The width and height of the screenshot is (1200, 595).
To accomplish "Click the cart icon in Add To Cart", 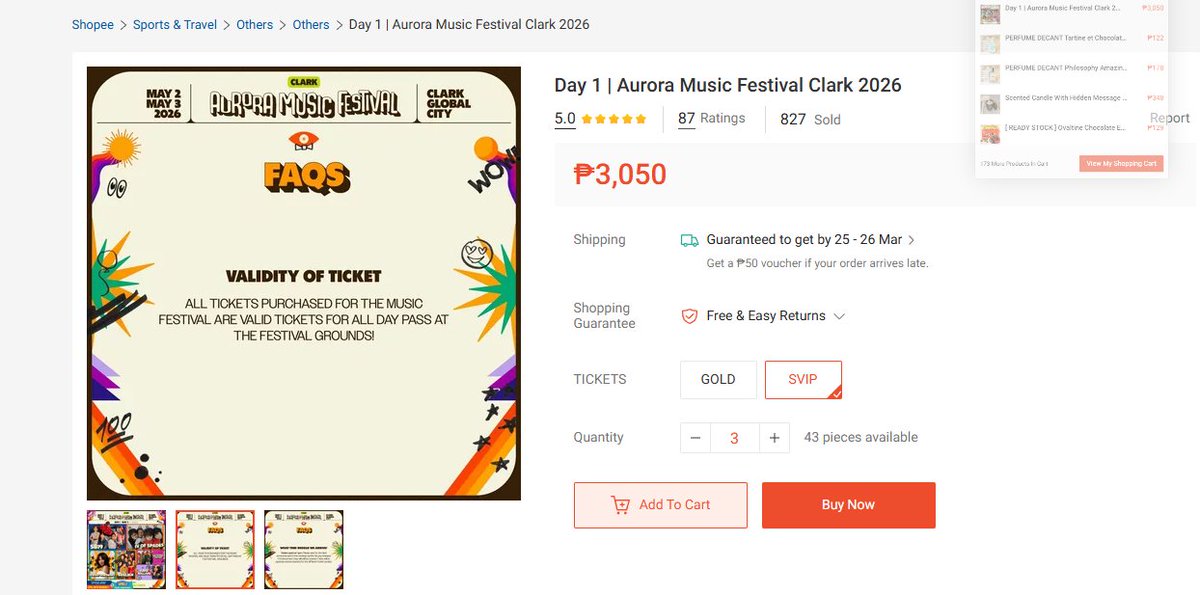I will (x=620, y=505).
